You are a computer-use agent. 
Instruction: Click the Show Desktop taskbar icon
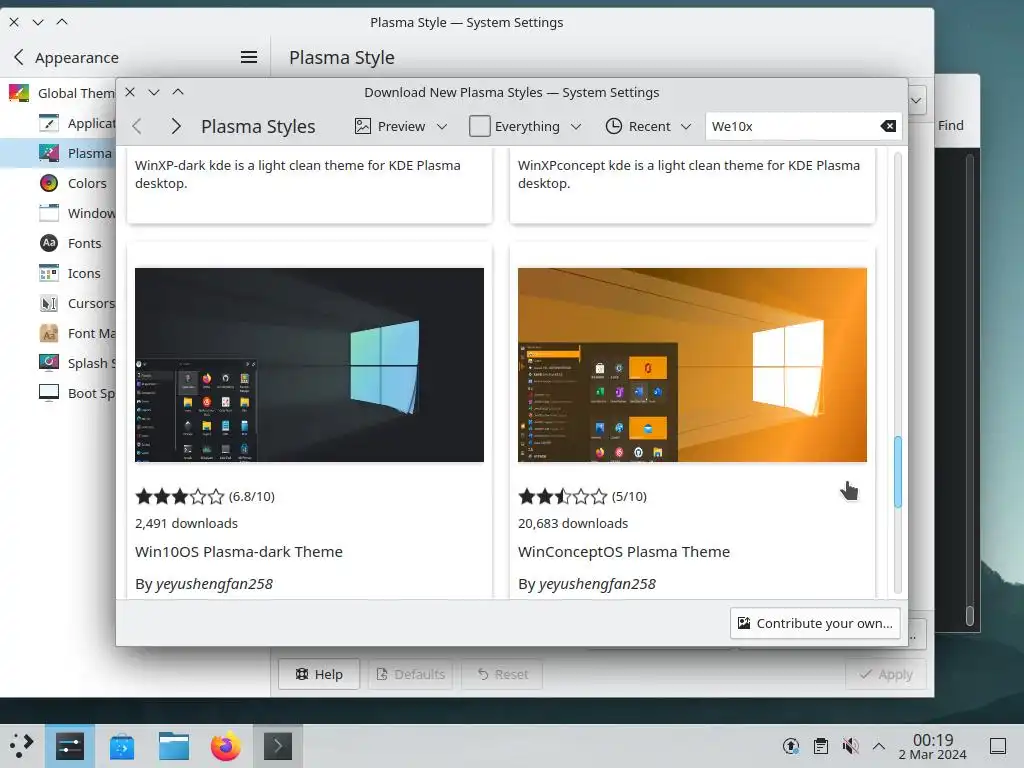998,746
